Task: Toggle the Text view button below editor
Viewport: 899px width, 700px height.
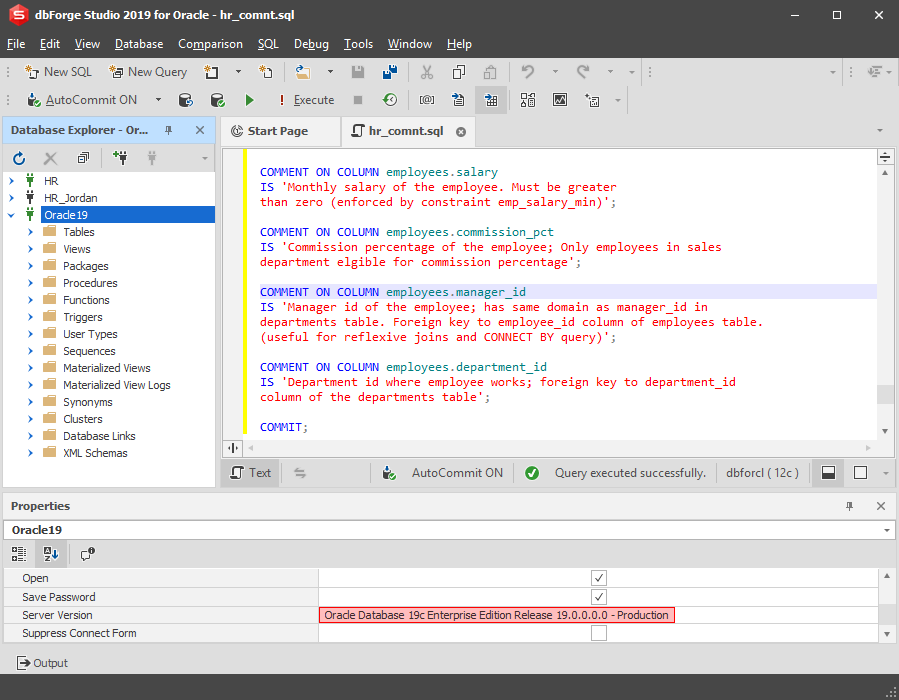Action: coord(251,473)
